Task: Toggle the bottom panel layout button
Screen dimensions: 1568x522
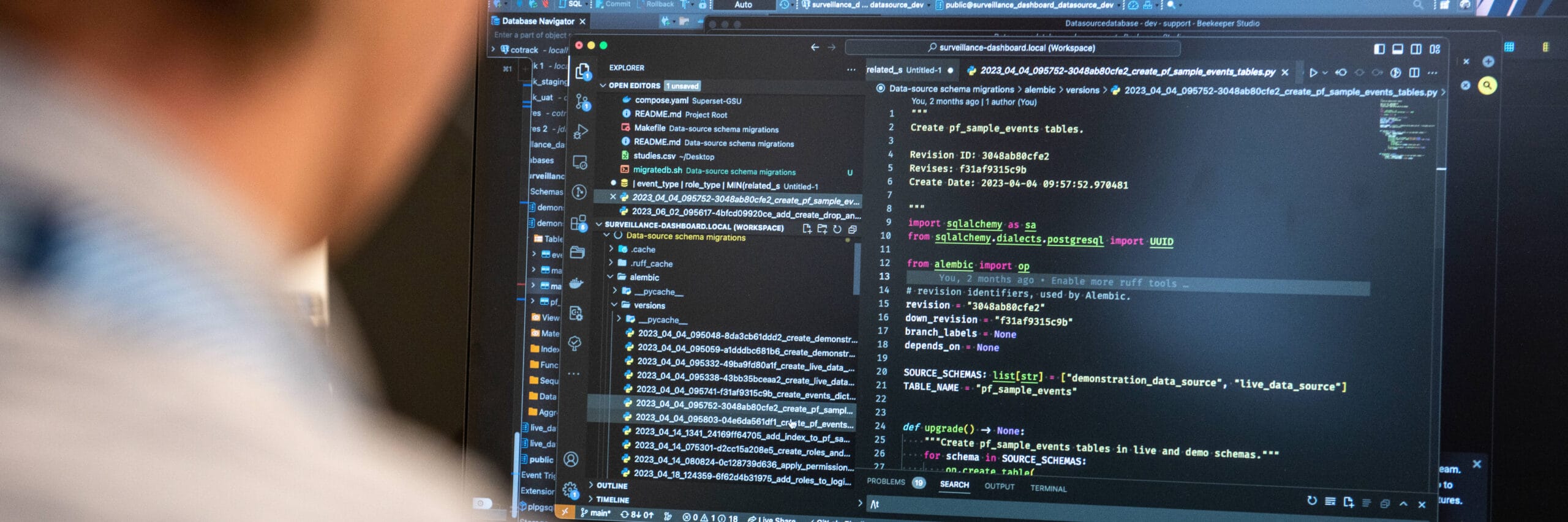Action: click(1398, 49)
